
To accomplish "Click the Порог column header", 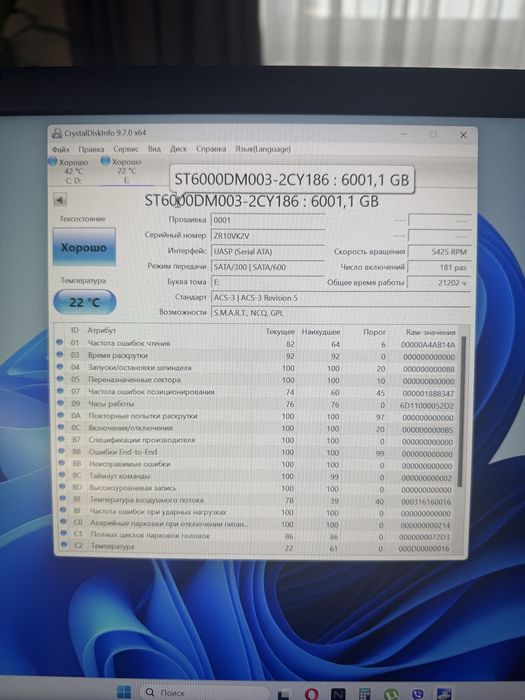I will coord(374,332).
